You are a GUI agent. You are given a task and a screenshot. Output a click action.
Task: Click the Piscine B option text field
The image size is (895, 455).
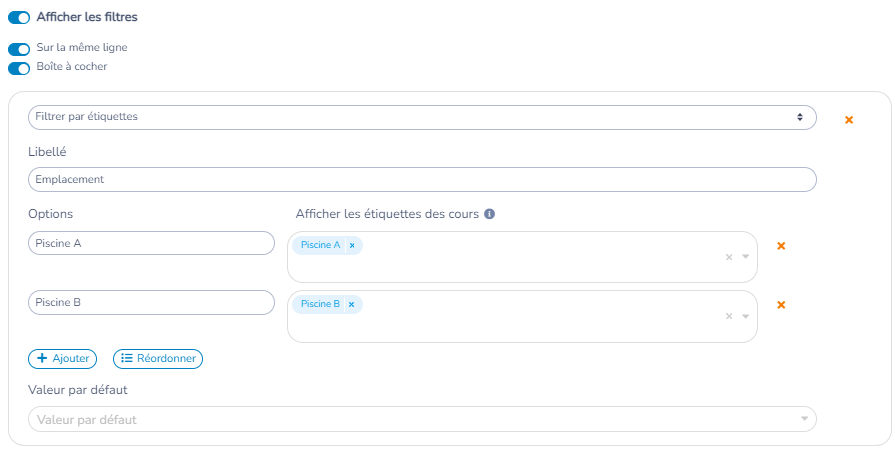click(x=151, y=303)
